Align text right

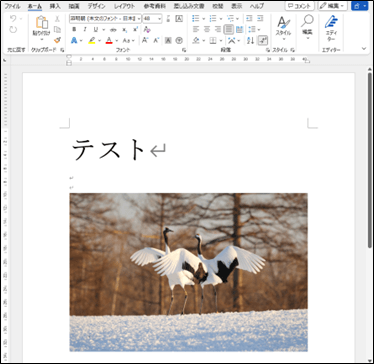pos(218,30)
